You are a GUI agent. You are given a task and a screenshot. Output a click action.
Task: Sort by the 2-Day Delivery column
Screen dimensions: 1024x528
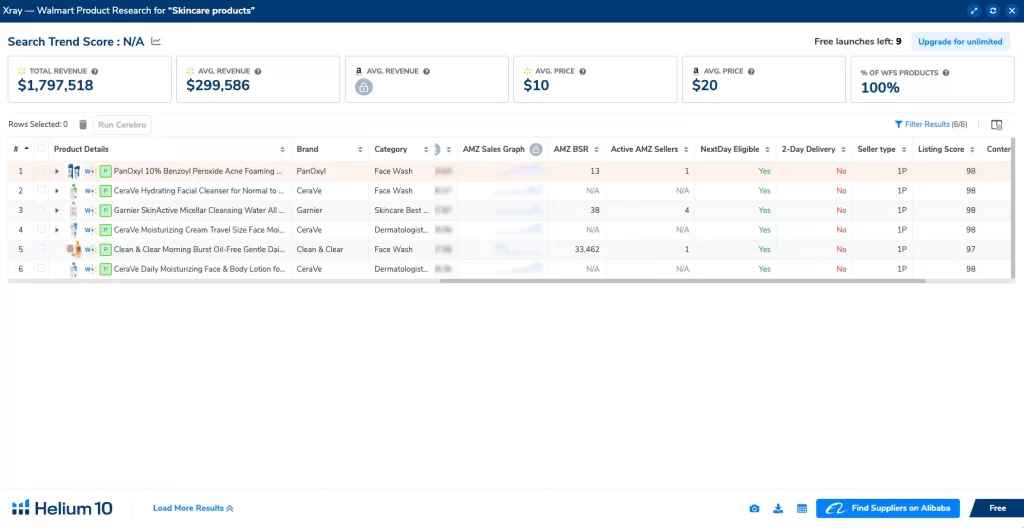point(843,150)
